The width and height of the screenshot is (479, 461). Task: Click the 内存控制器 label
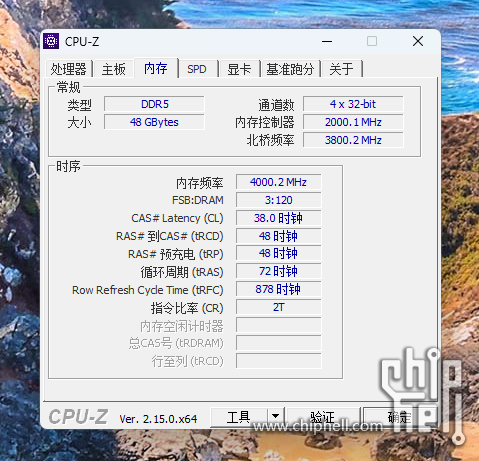[x=265, y=122]
